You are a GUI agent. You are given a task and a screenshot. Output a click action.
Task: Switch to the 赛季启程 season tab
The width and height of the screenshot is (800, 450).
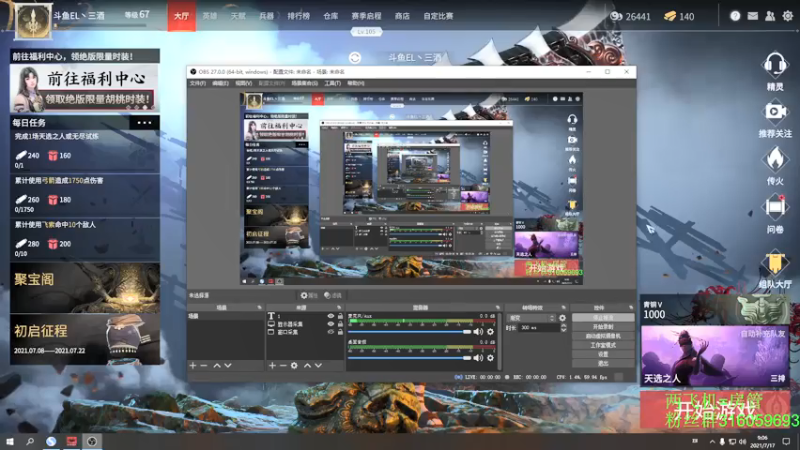point(366,16)
